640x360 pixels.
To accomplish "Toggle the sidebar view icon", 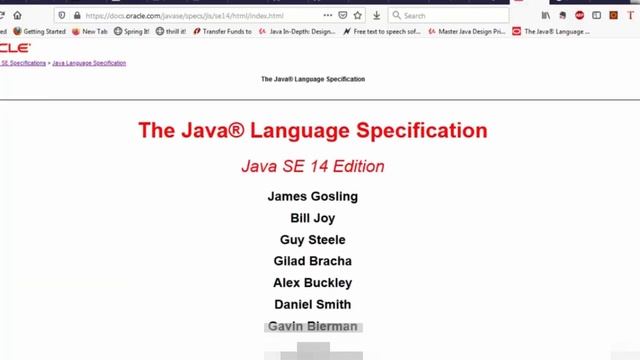I will (596, 16).
